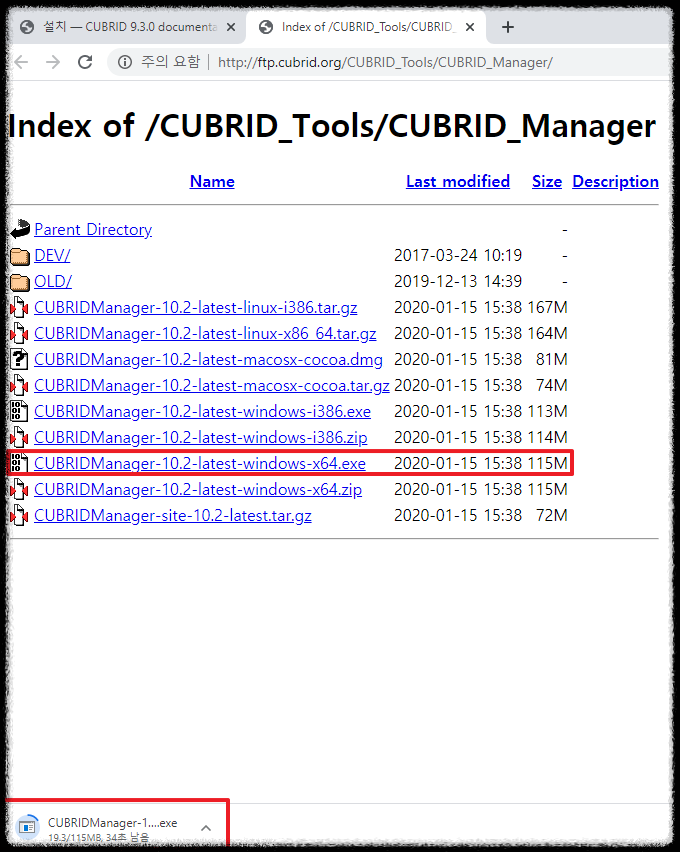
Task: Click the 81M size value
Action: pyautogui.click(x=552, y=360)
